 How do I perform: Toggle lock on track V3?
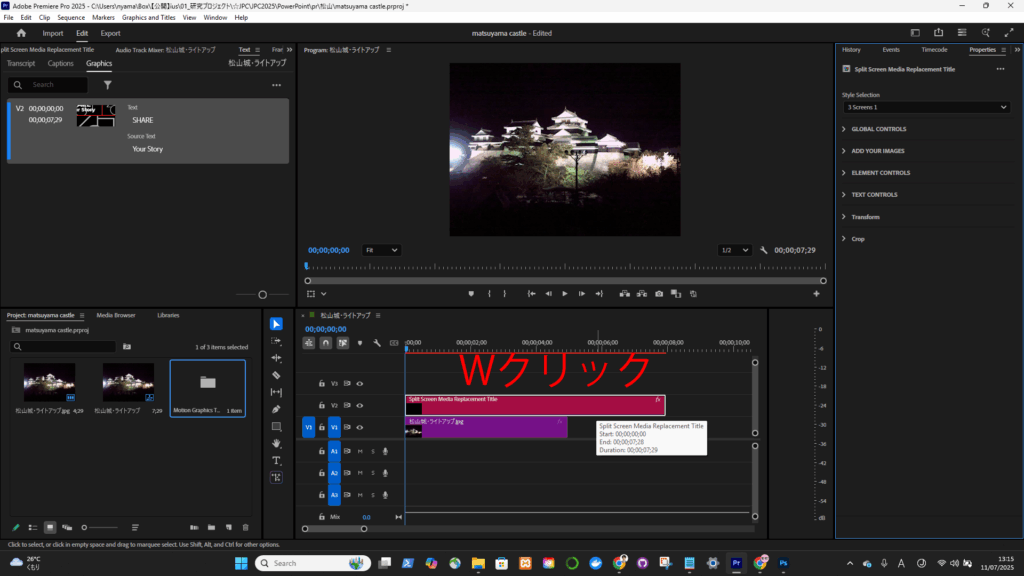tap(321, 383)
